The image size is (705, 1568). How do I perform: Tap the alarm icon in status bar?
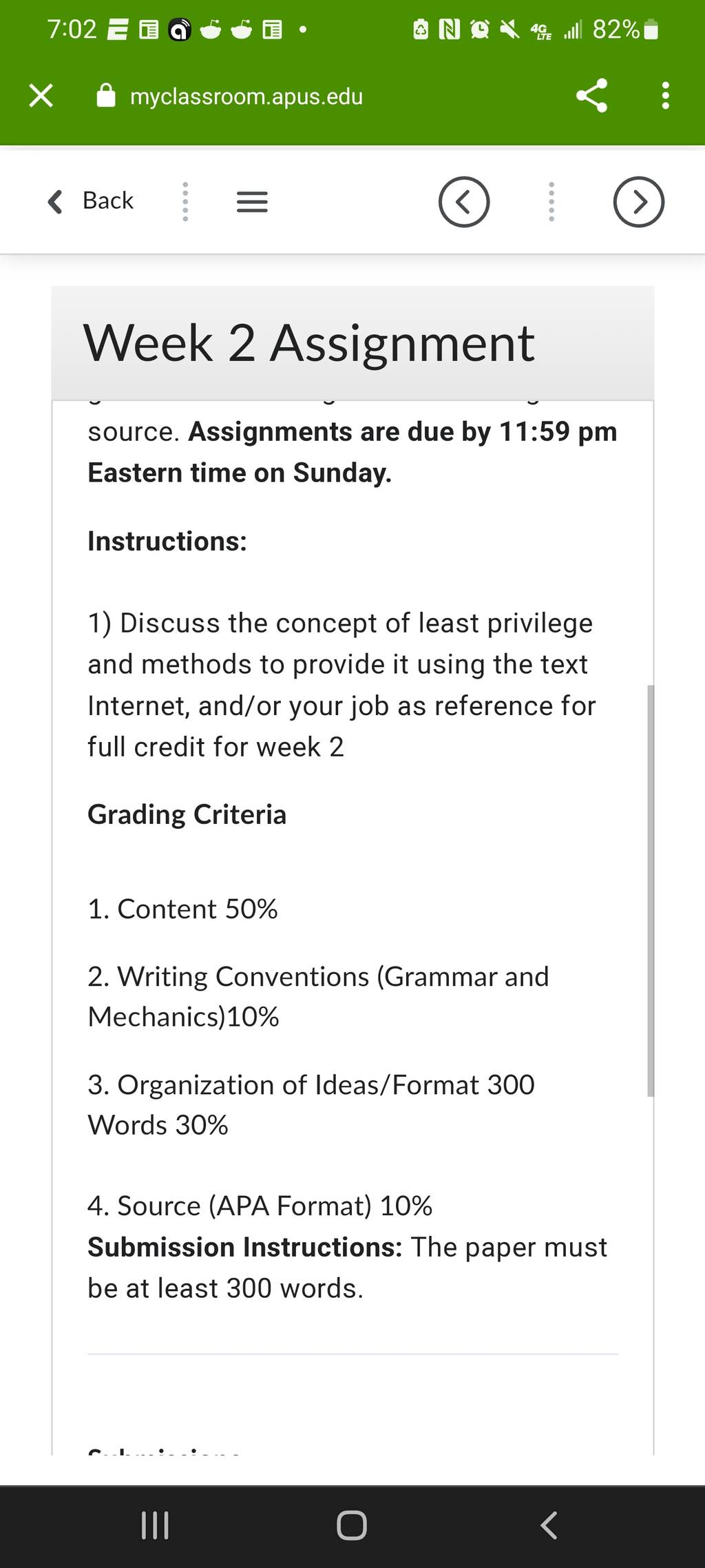pyautogui.click(x=480, y=30)
